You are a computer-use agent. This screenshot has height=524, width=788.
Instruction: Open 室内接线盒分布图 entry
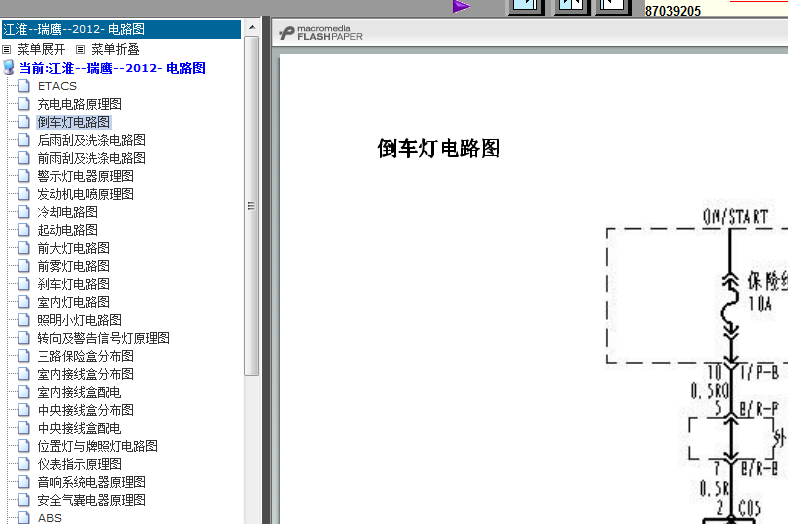coord(85,374)
